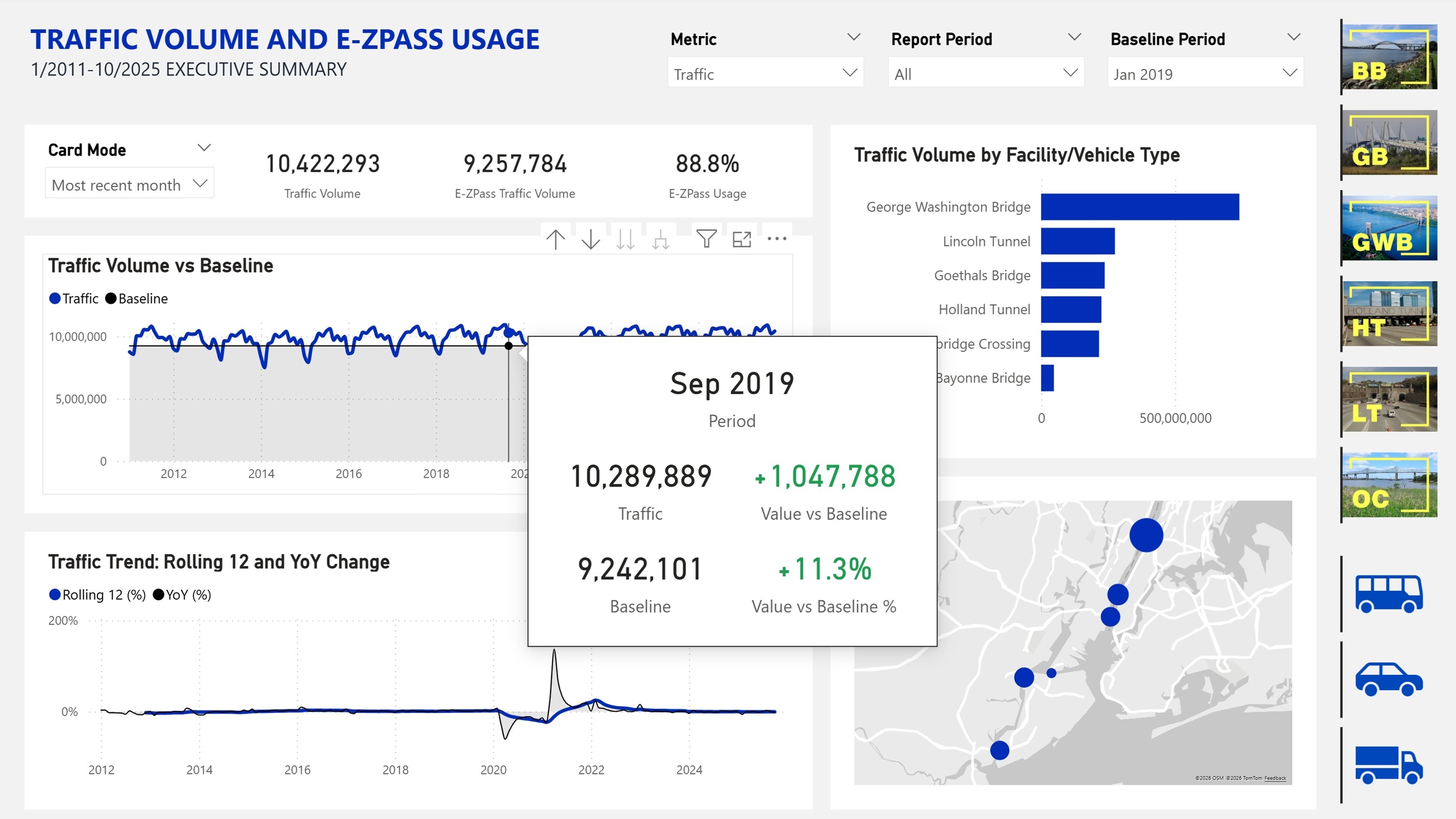Click the Lincoln Tunnel bar

1078,241
